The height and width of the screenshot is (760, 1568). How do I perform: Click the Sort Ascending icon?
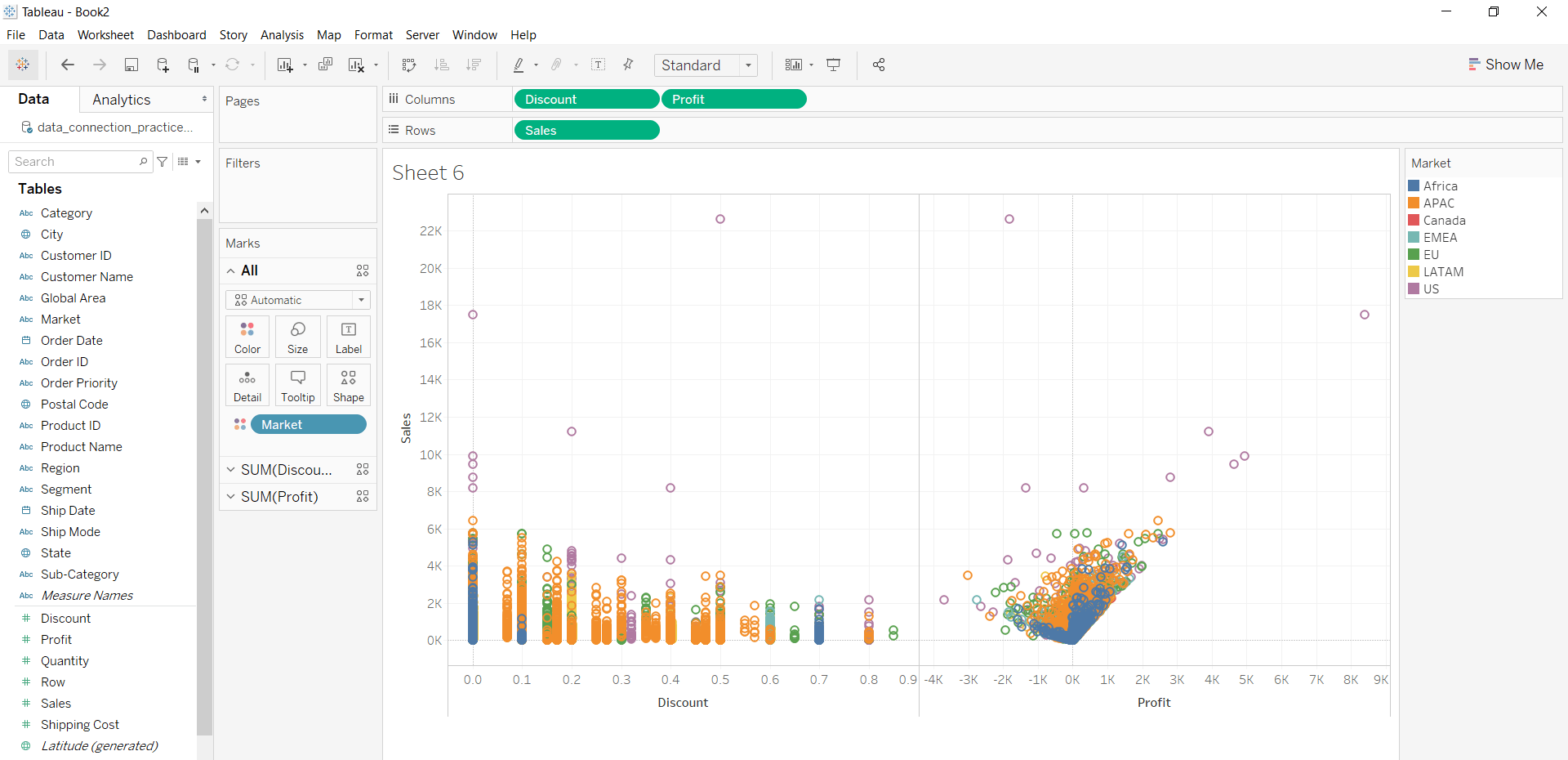[x=441, y=65]
